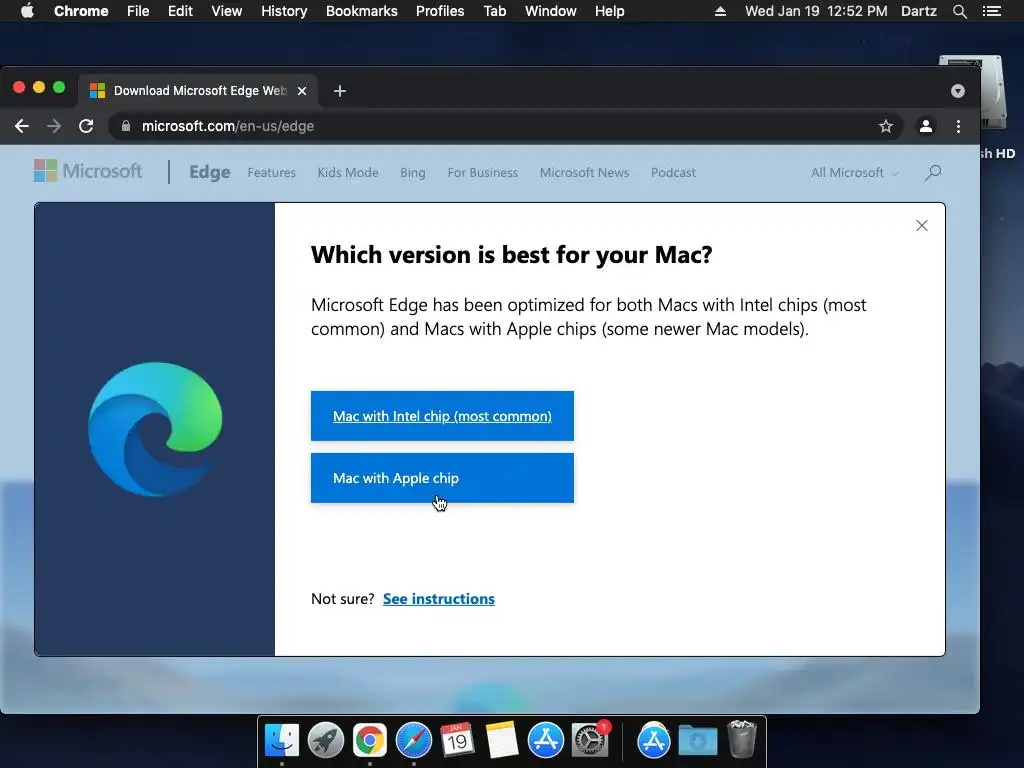Open the Help menu
1024x768 pixels.
click(609, 11)
